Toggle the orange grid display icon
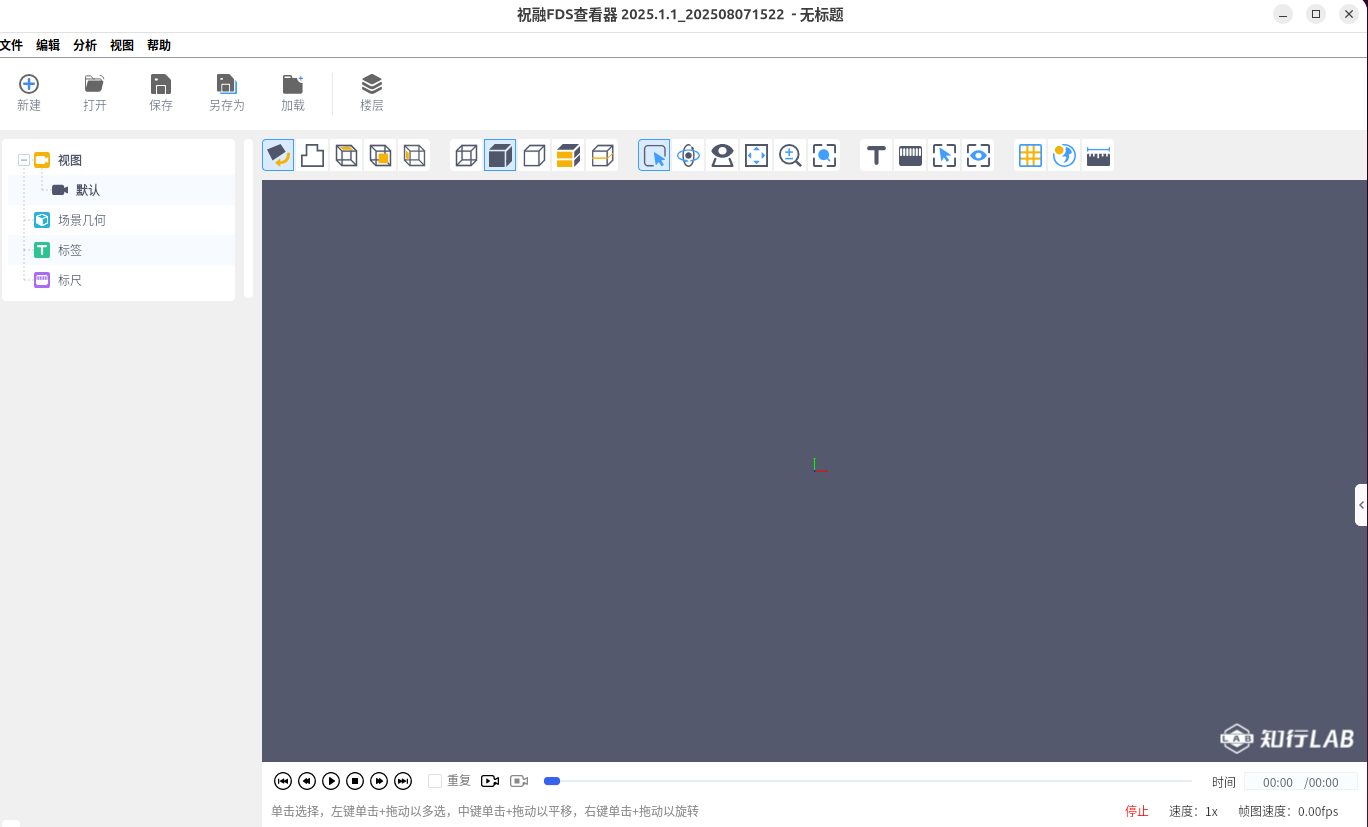Image resolution: width=1368 pixels, height=827 pixels. pos(1030,155)
